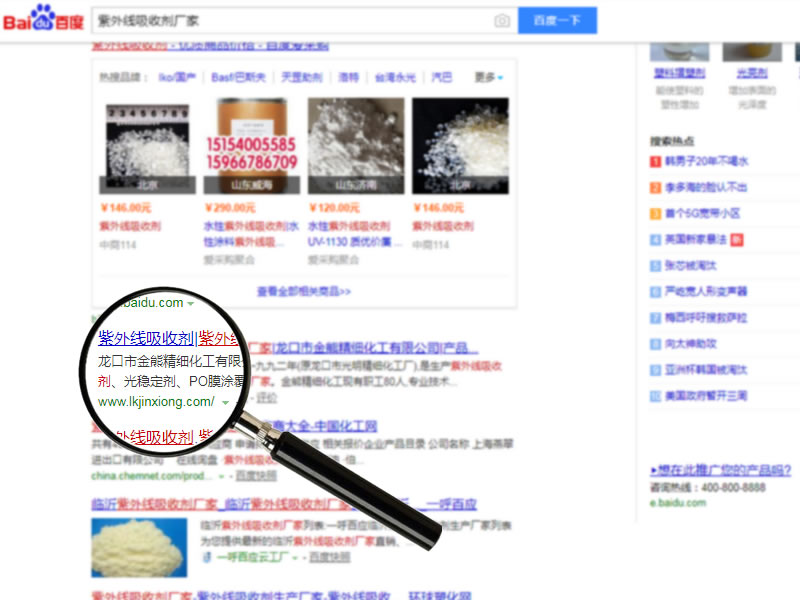Open hot search 亚洲杯韩国被淘汰

point(706,370)
